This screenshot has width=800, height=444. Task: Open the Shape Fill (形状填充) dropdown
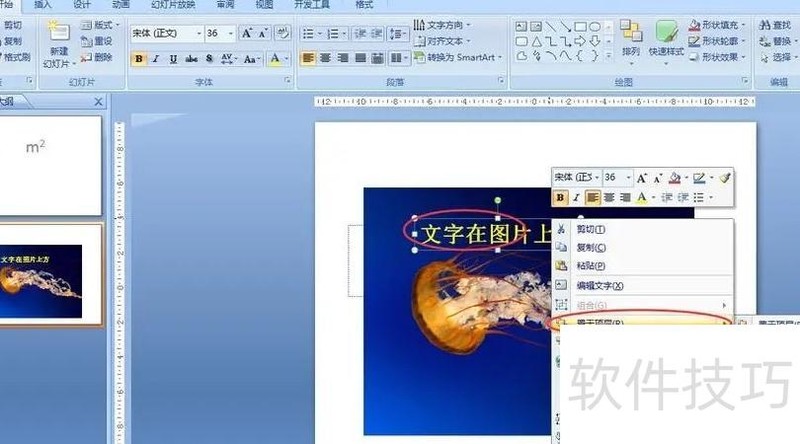[x=717, y=24]
